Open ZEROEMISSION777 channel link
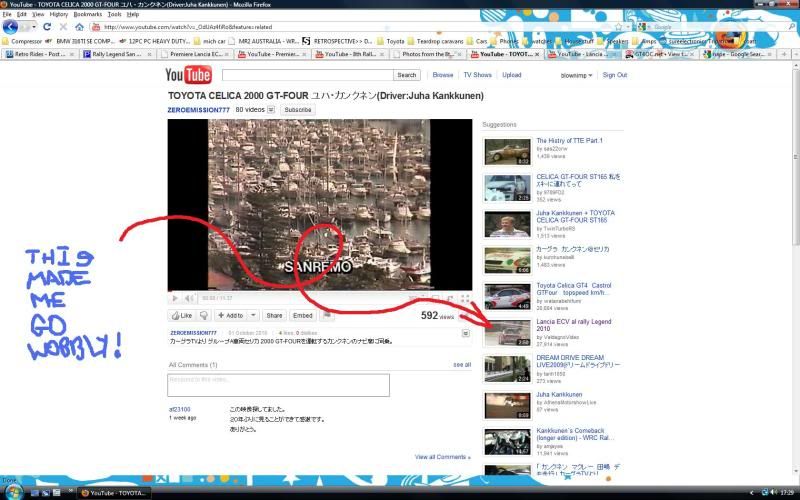This screenshot has height=500, width=800. (198, 110)
